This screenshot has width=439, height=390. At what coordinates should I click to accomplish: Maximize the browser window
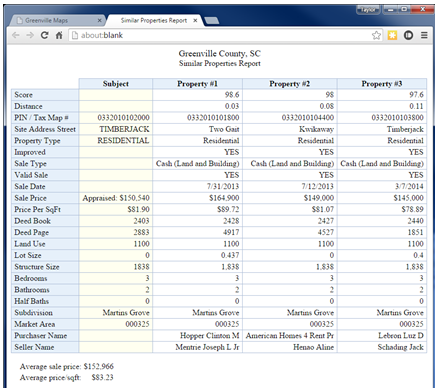[404, 9]
